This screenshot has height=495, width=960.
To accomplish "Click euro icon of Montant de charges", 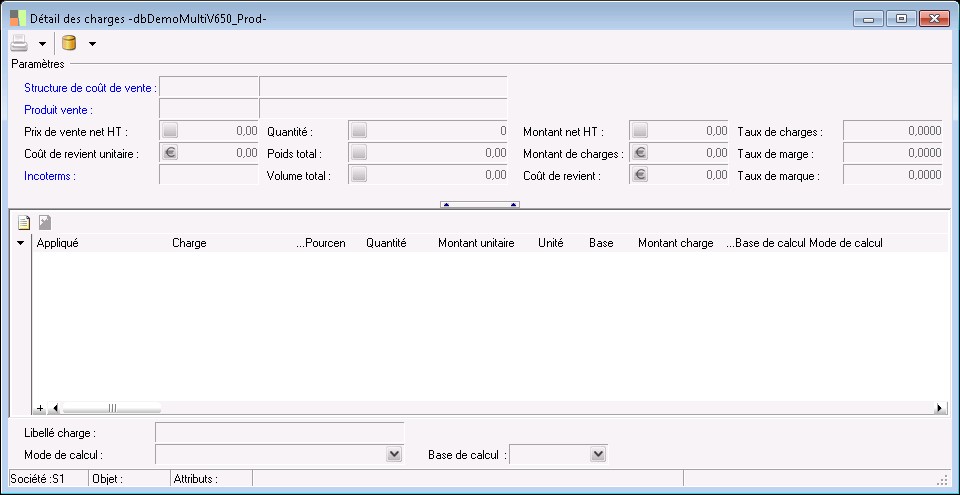I will [640, 153].
